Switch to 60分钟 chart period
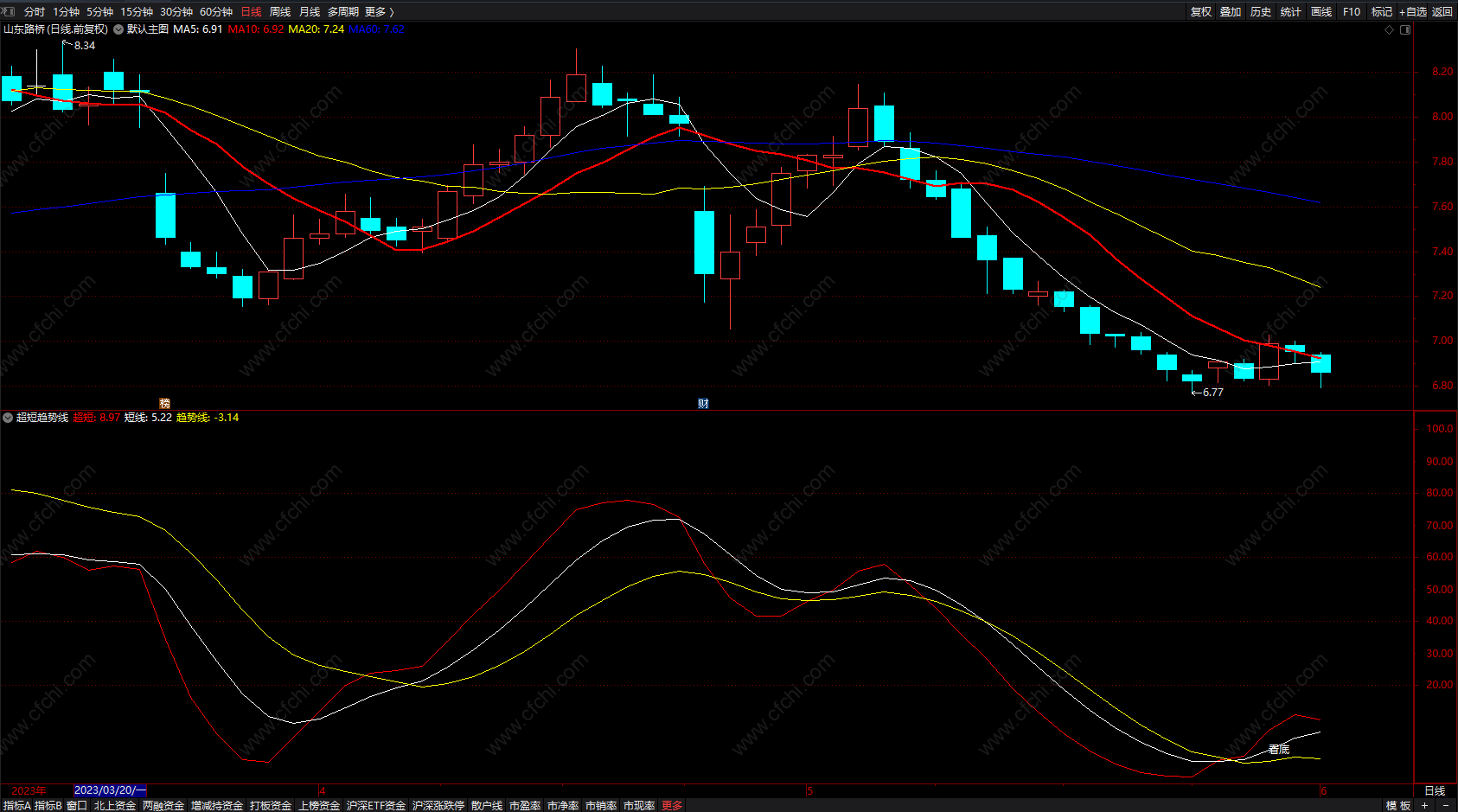Image resolution: width=1458 pixels, height=812 pixels. (216, 12)
